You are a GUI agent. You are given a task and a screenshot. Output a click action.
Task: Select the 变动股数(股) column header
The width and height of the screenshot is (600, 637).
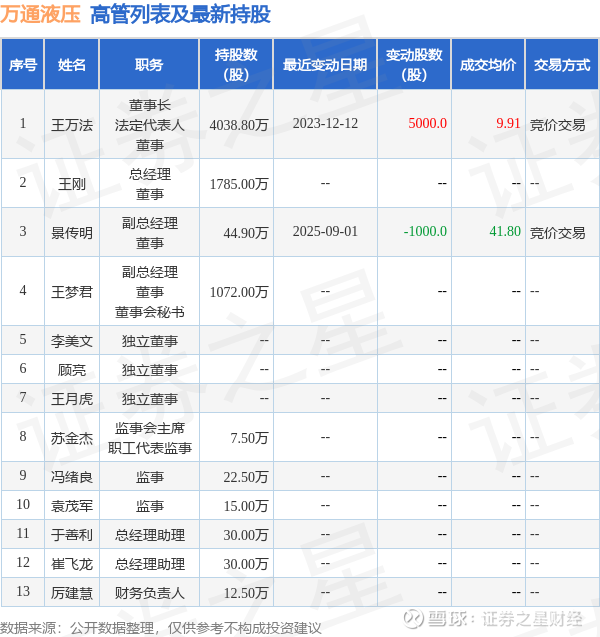point(414,64)
